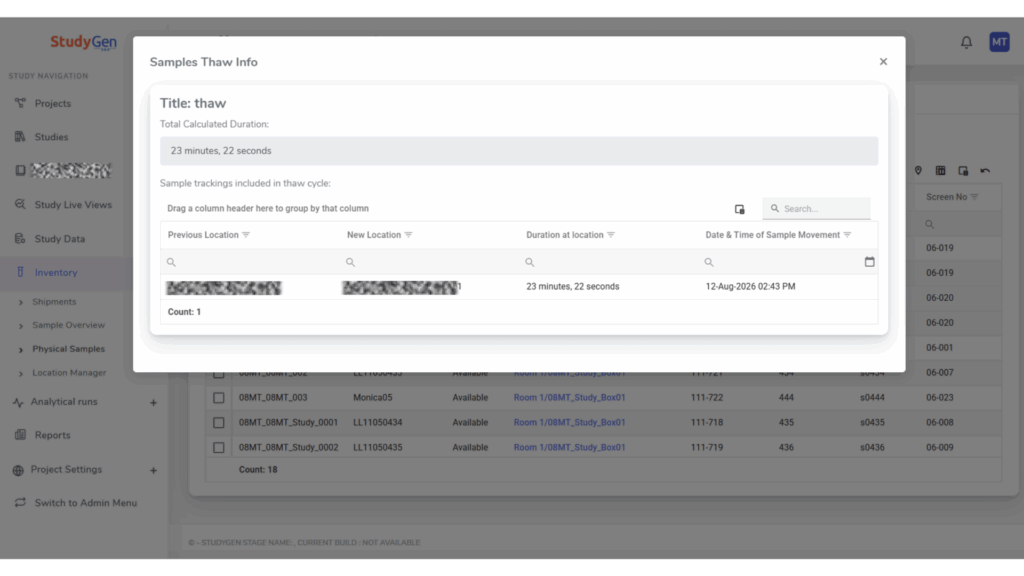Click the thaw dialog Search field

pos(816,208)
